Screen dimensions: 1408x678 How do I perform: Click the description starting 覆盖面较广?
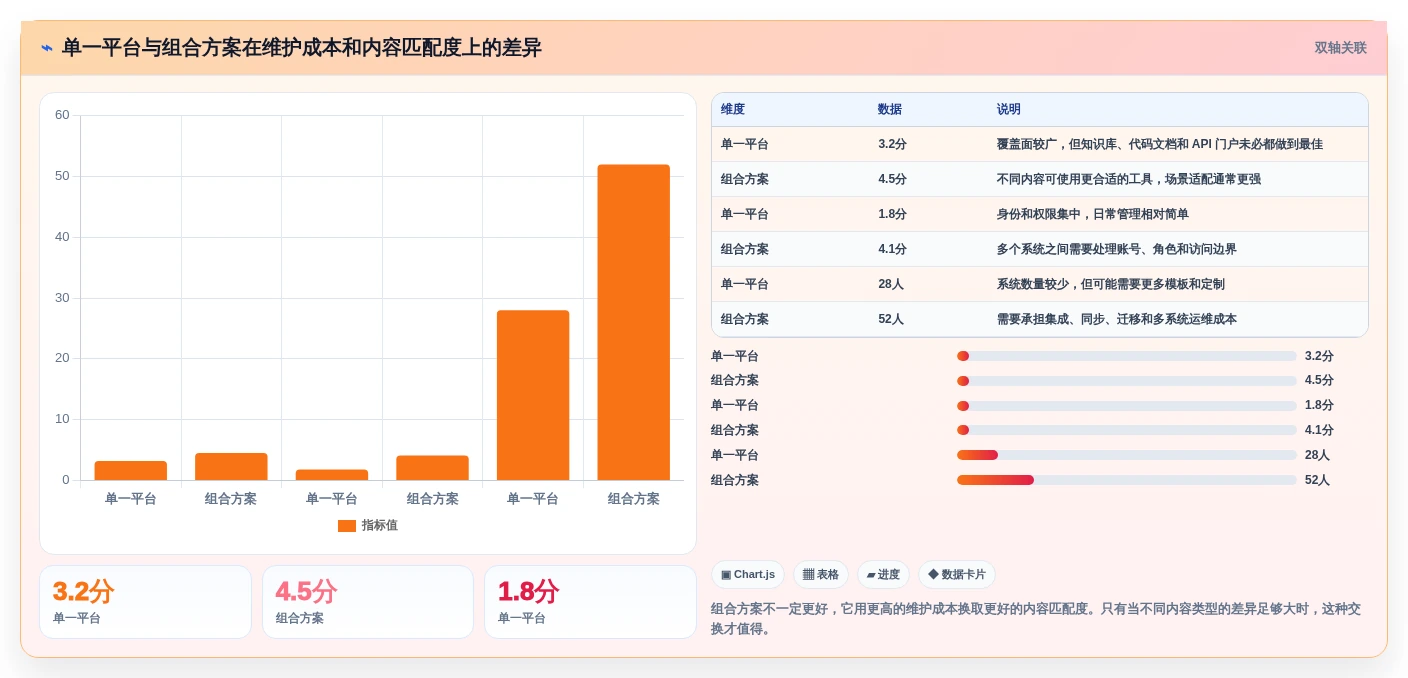pyautogui.click(x=1160, y=144)
